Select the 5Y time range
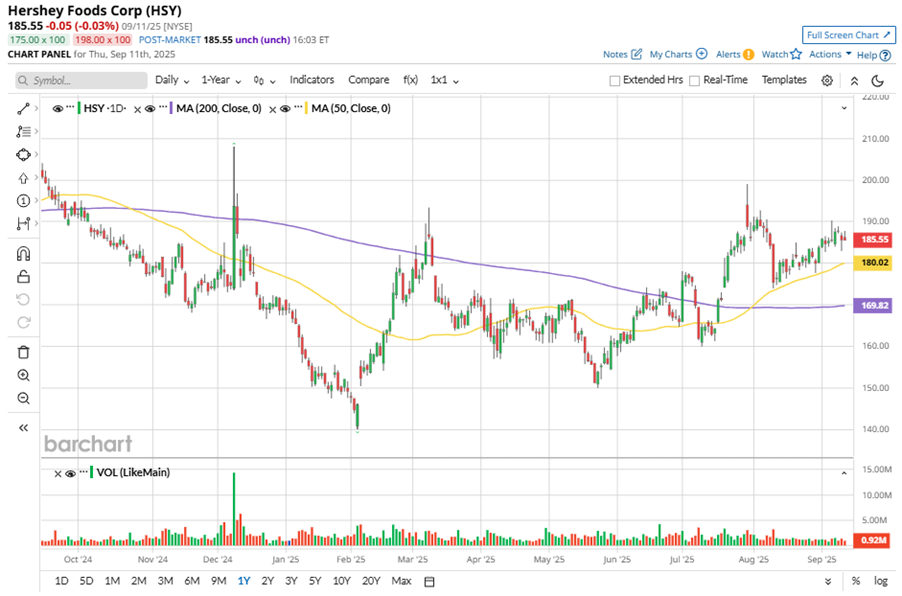 (315, 581)
